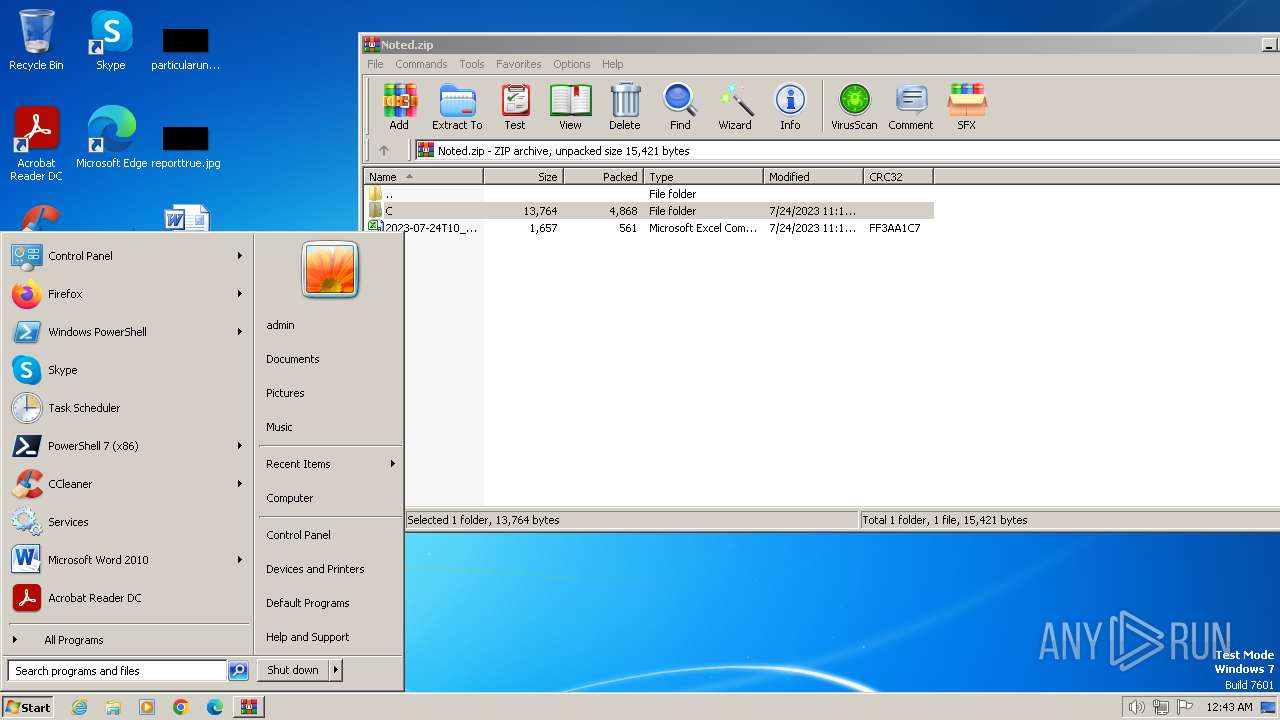Open Control Panel from pinned programs list
The height and width of the screenshot is (720, 1280).
tap(127, 256)
